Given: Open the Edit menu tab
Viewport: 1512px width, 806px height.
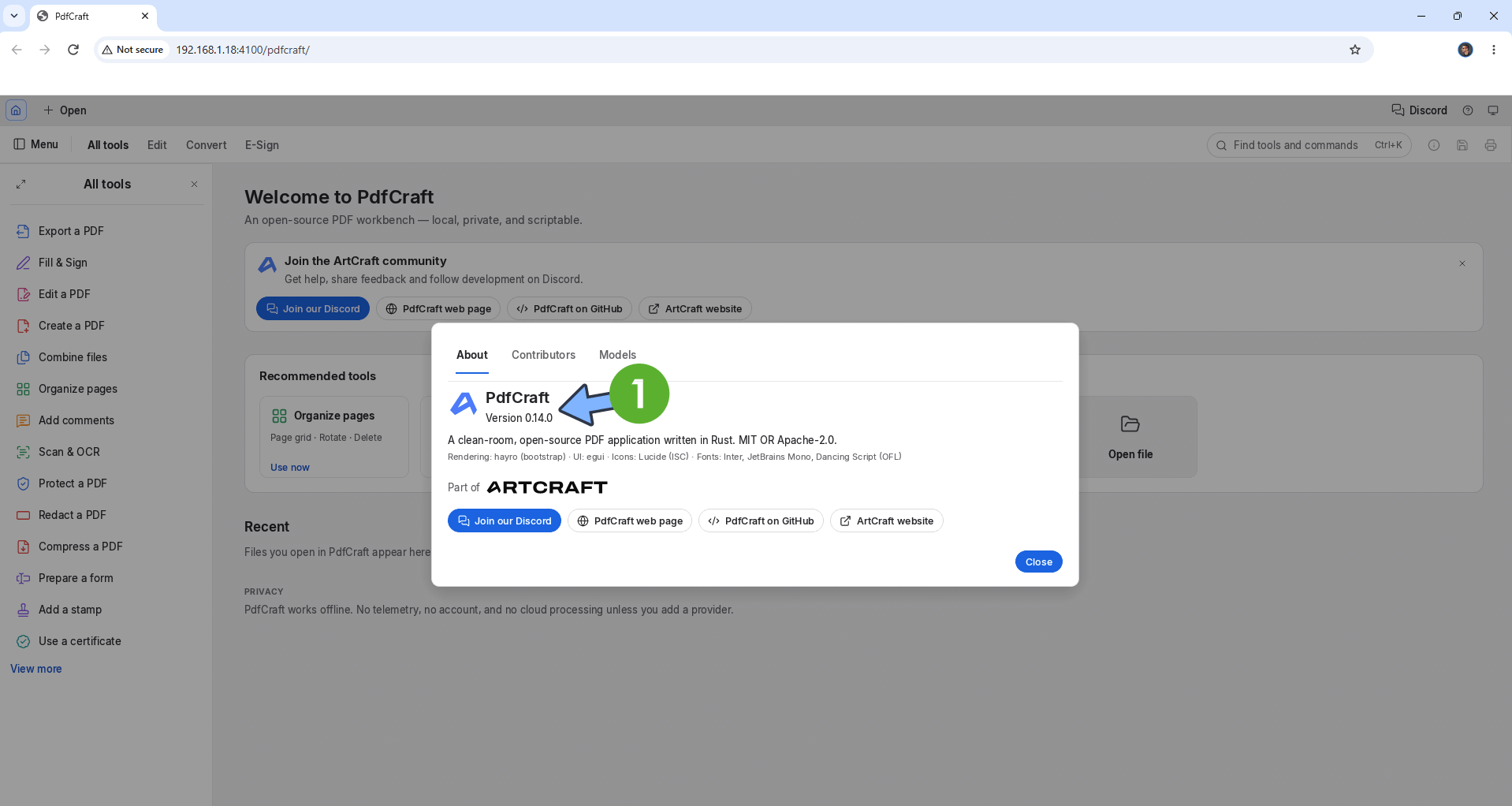Looking at the screenshot, I should 157,145.
